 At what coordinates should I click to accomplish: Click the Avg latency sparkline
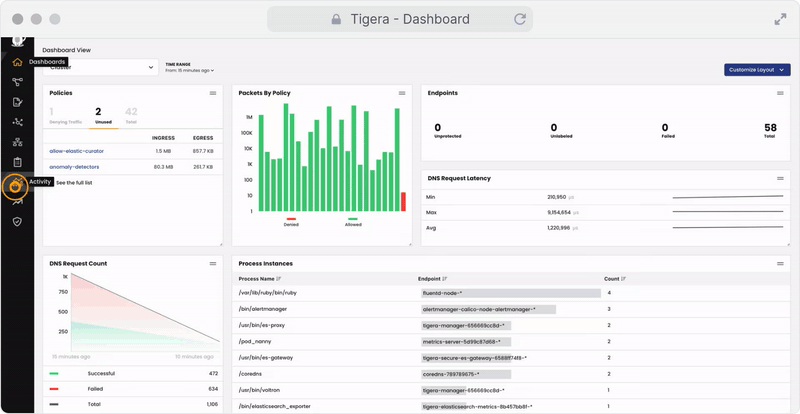[728, 227]
